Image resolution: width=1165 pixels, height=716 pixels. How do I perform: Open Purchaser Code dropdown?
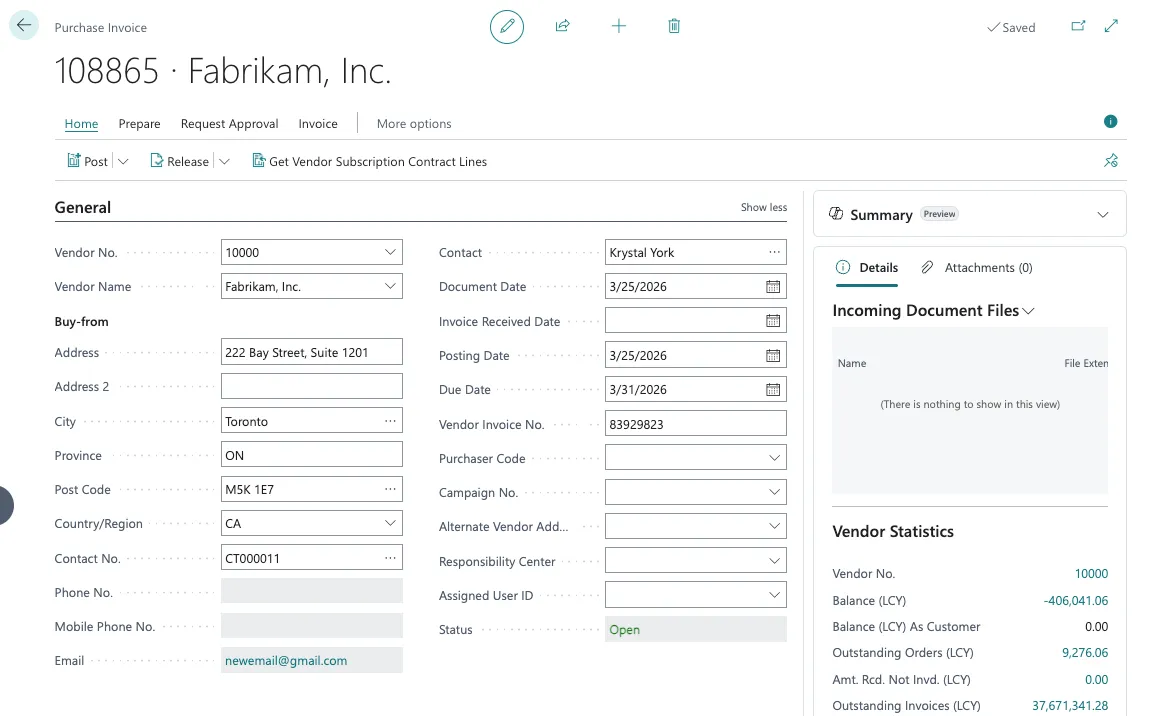click(x=774, y=458)
